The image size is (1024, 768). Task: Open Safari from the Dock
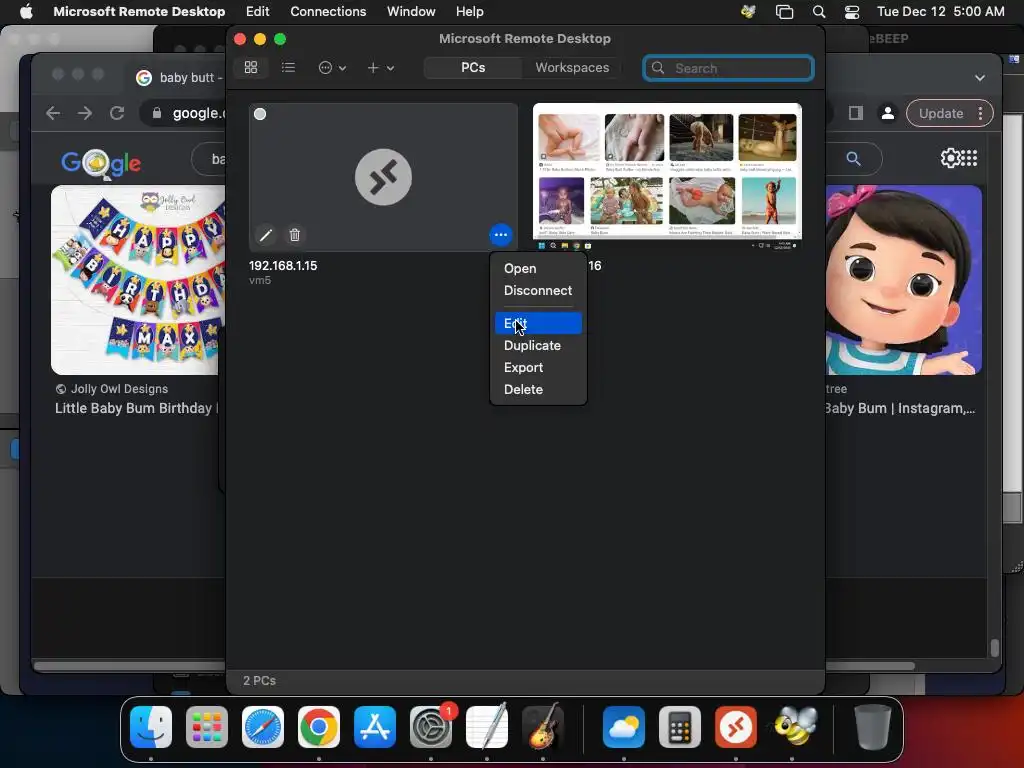pyautogui.click(x=263, y=727)
